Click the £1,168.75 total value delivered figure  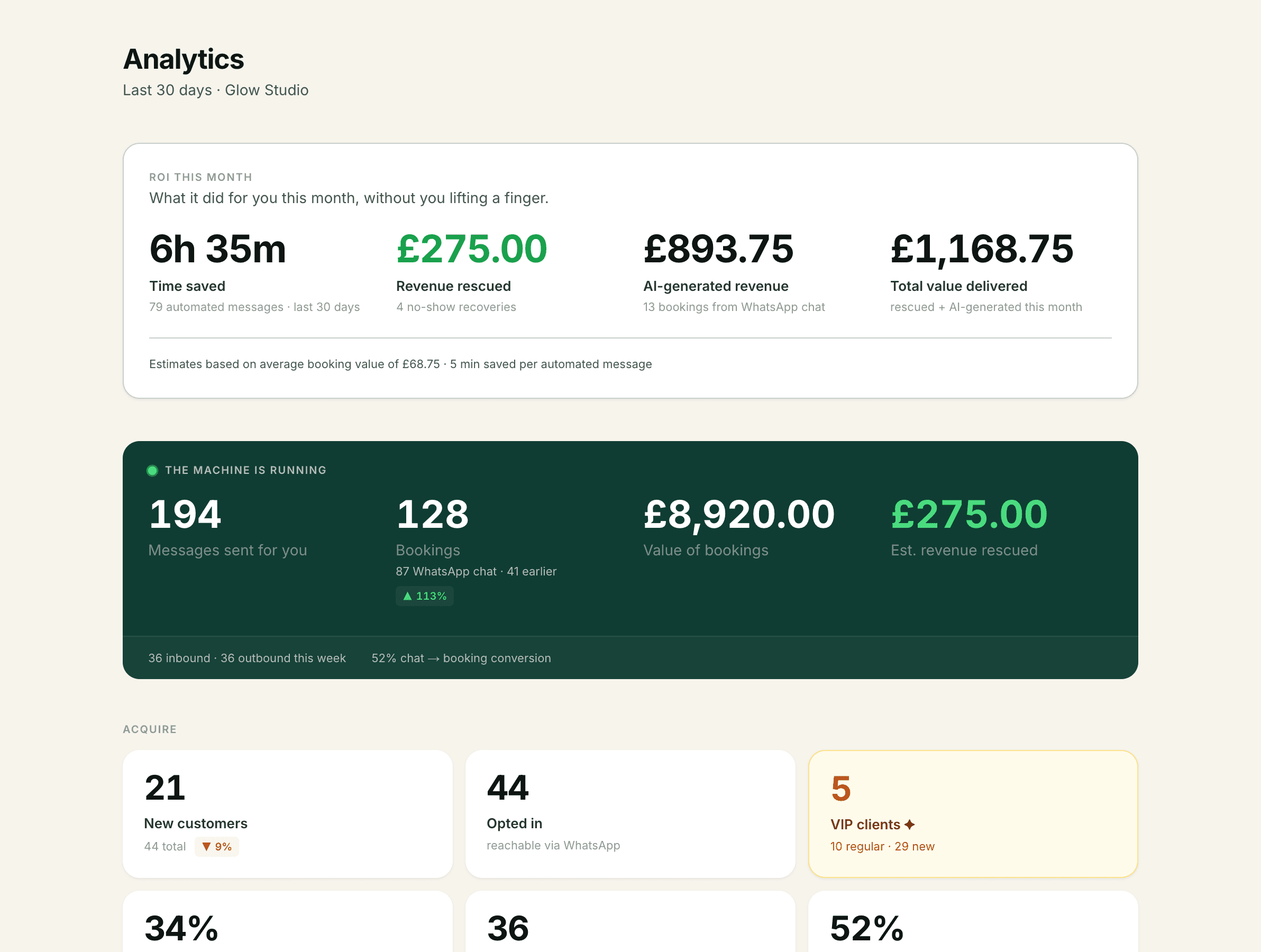[x=982, y=249]
